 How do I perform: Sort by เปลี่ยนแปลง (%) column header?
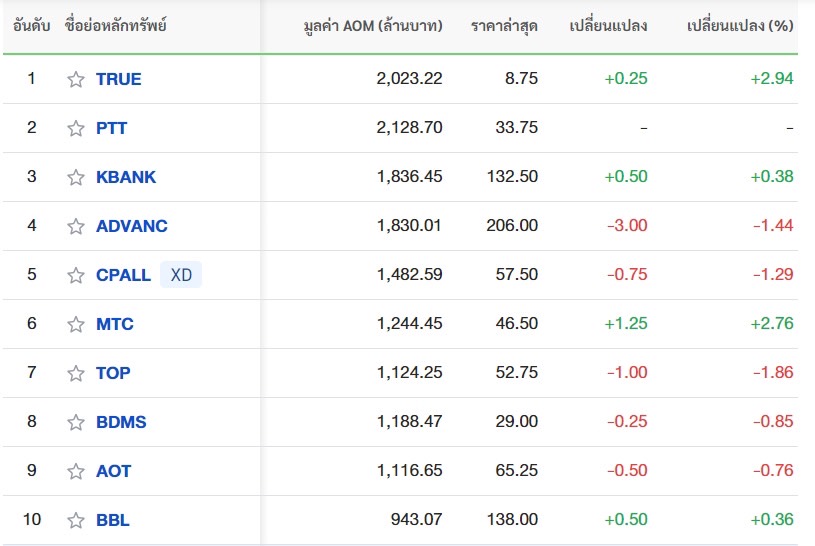(740, 25)
